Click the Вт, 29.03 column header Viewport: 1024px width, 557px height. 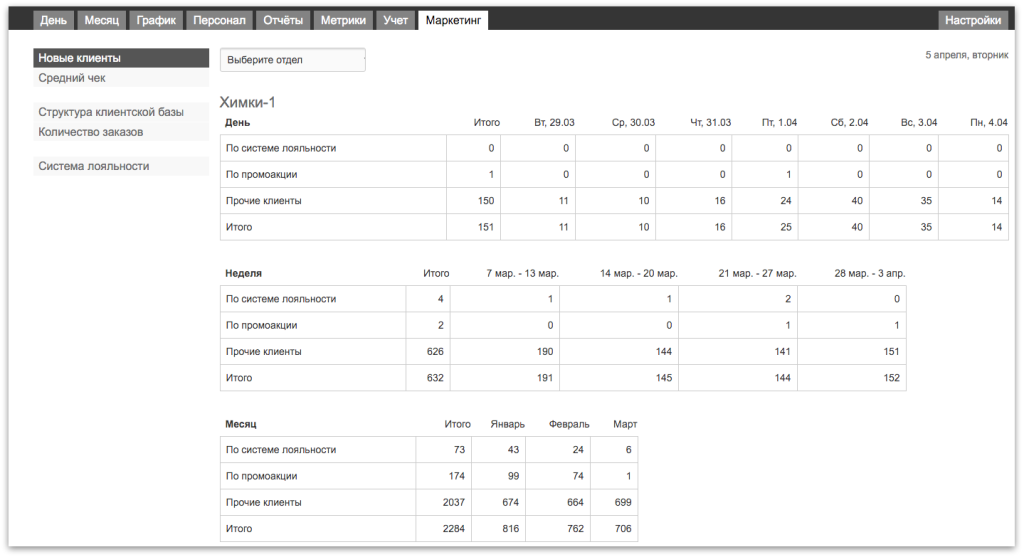[554, 122]
